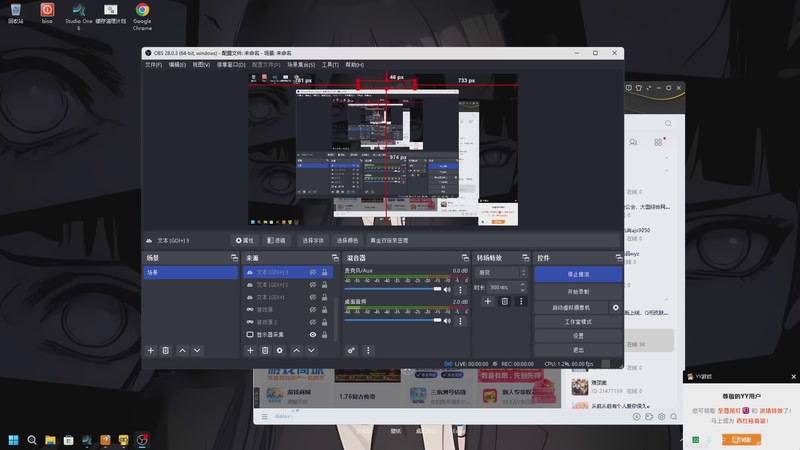Viewport: 800px width, 450px height.
Task: Show the 文本 (GDI+) 3 source
Action: pos(313,272)
